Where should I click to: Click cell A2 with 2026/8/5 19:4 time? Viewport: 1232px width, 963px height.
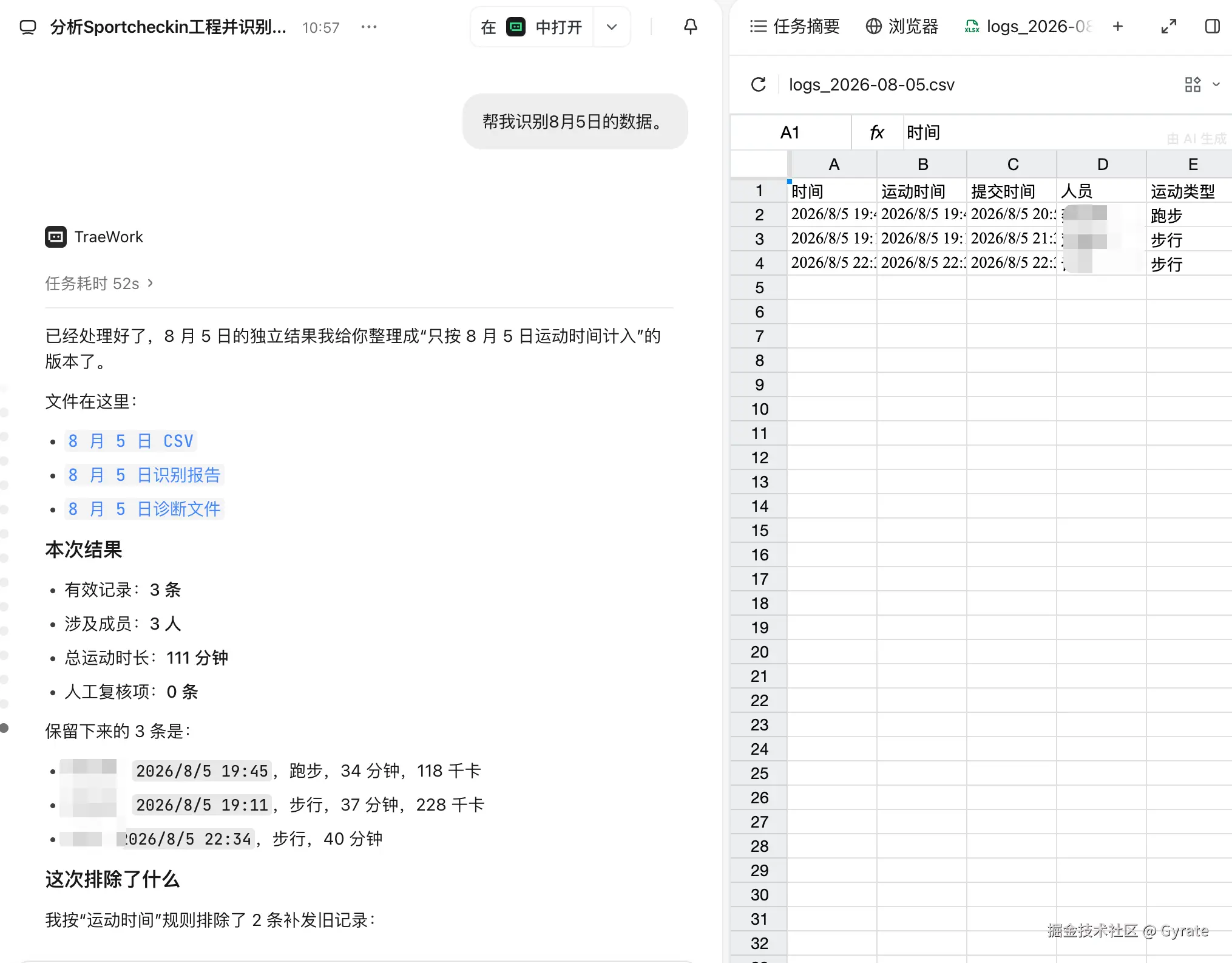(x=833, y=215)
